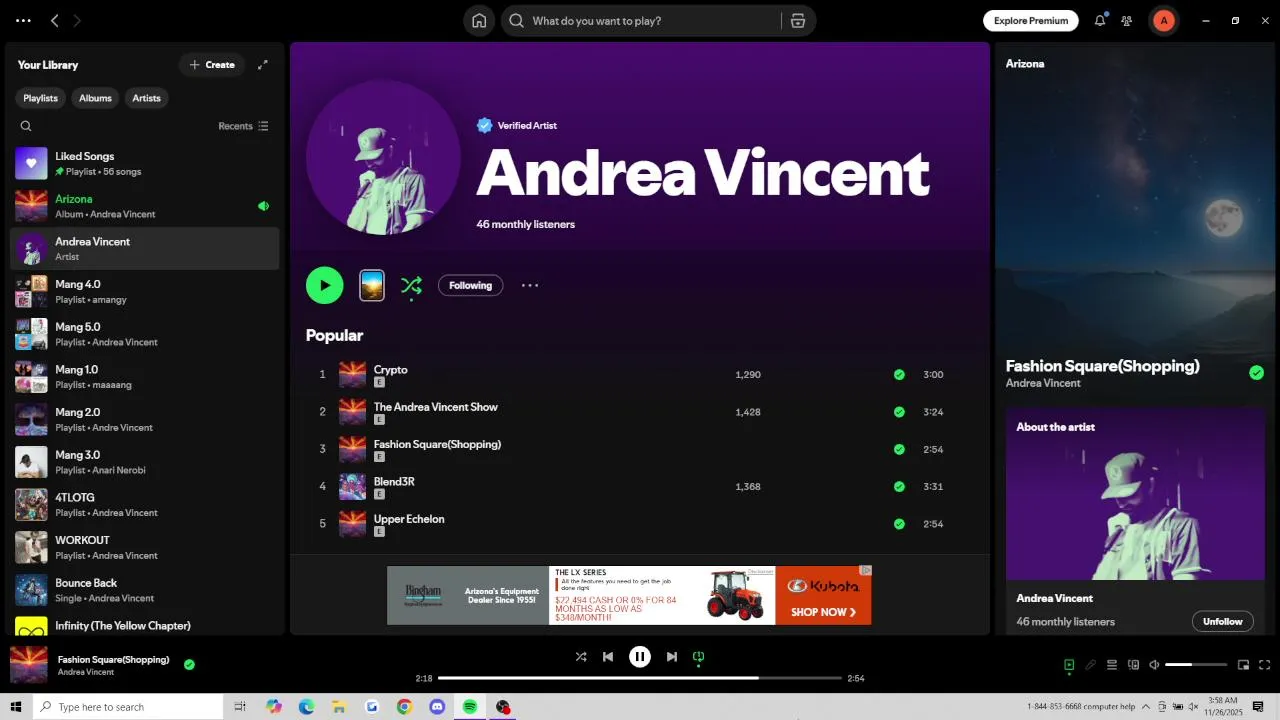The height and width of the screenshot is (720, 1280).
Task: Open About the artist card image
Action: tap(1135, 494)
